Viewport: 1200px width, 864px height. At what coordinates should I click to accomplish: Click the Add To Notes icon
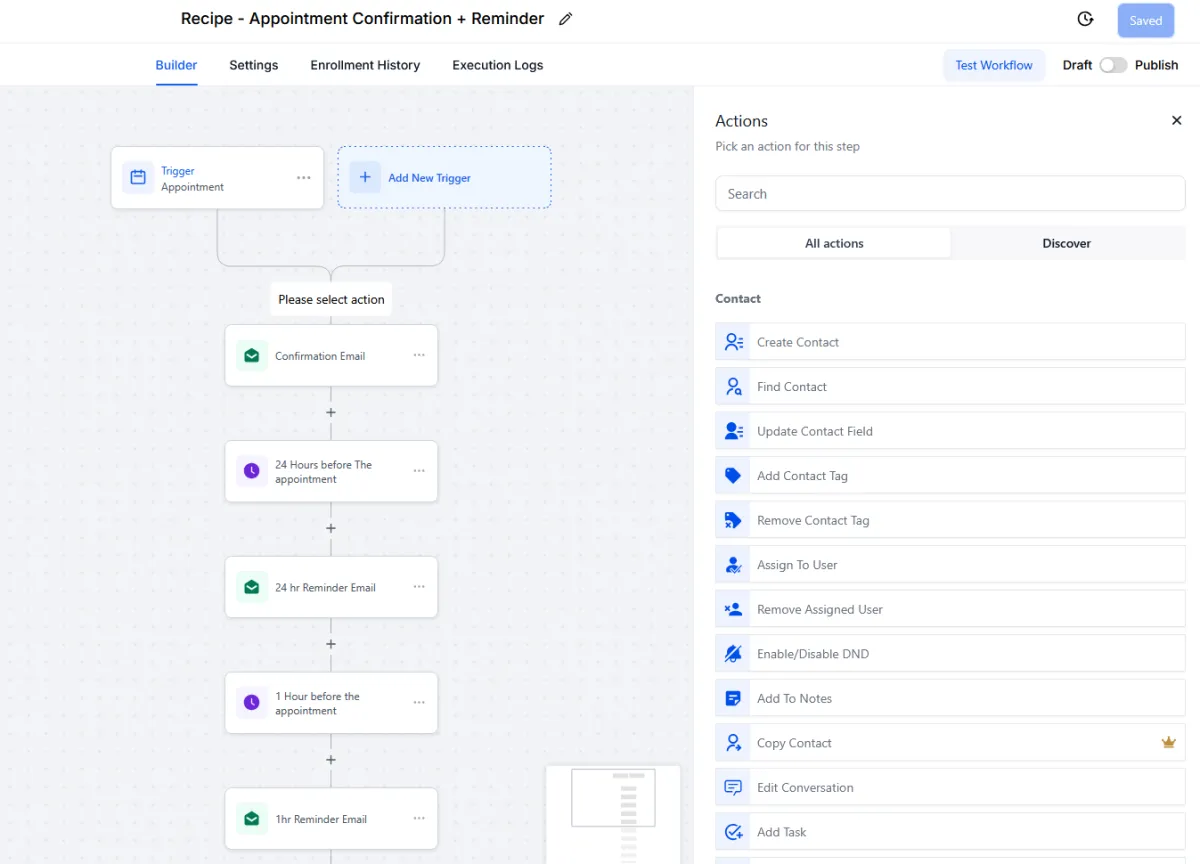point(733,698)
